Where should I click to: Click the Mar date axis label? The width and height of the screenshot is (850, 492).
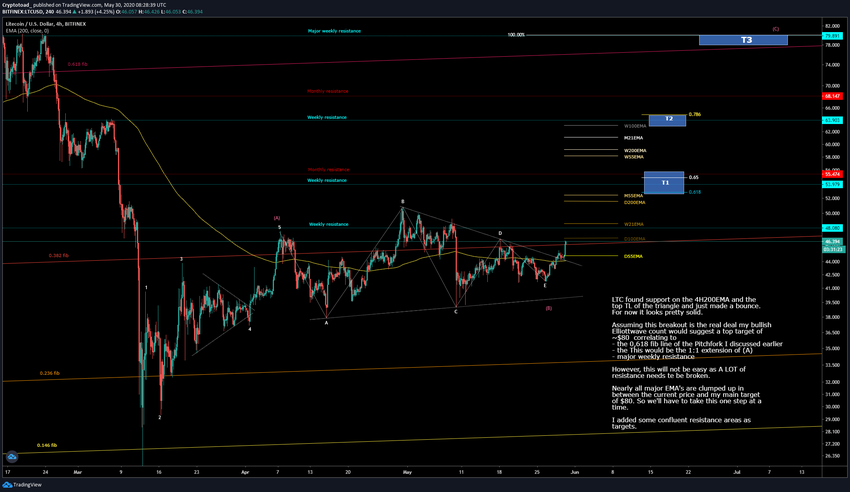(78, 472)
